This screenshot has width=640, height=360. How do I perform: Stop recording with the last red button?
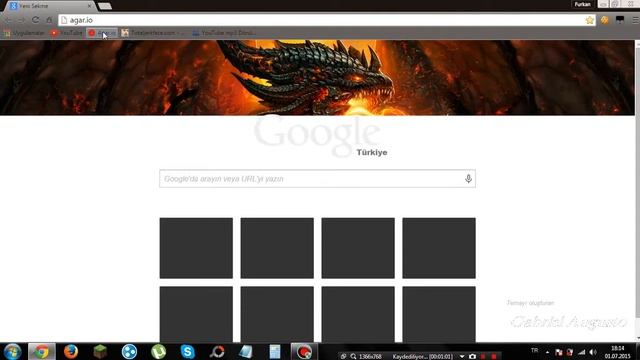[493, 356]
